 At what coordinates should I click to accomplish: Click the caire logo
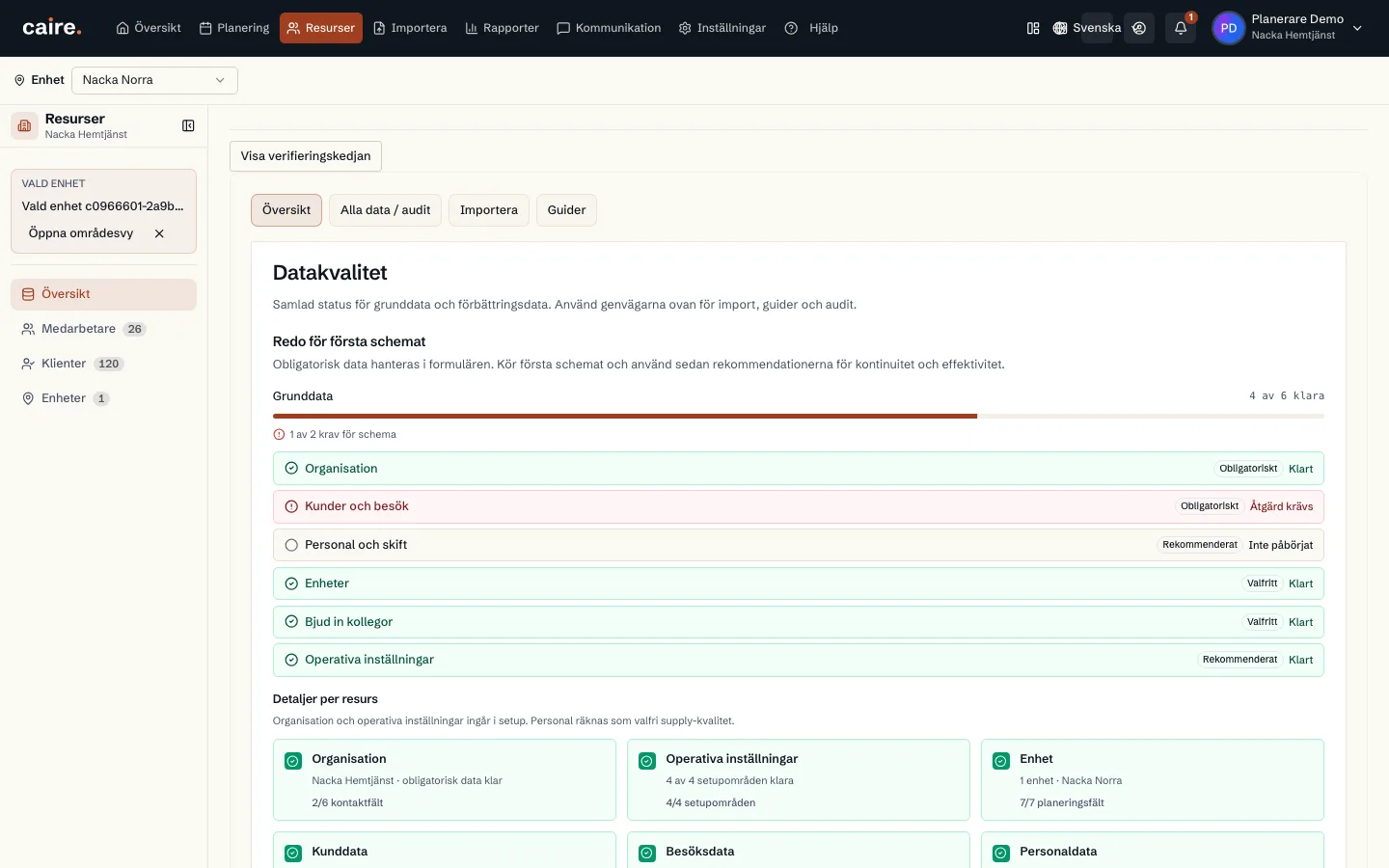coord(52,28)
